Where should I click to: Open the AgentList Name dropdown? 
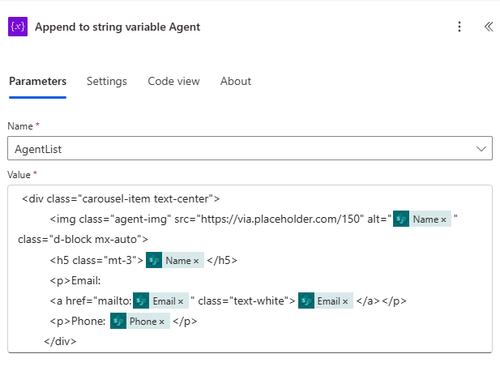click(x=250, y=148)
